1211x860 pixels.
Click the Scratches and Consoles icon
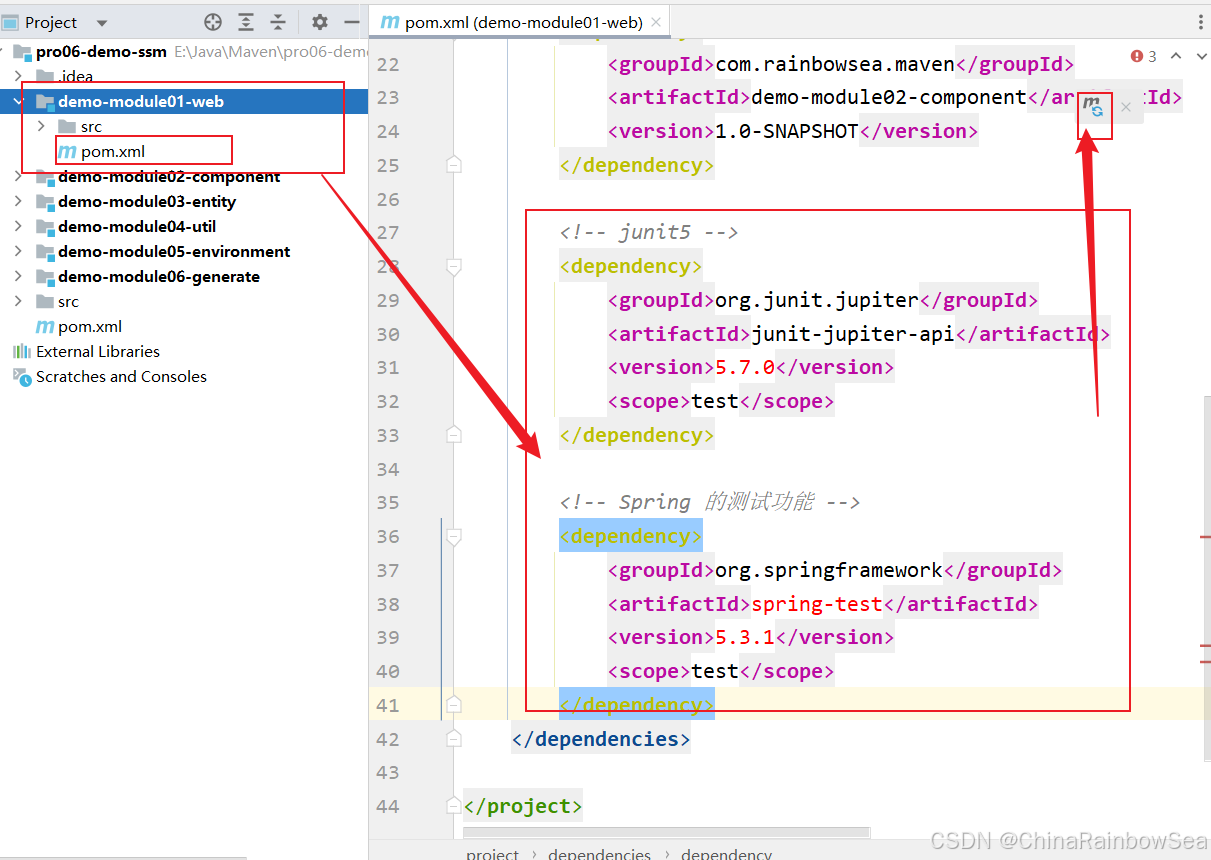tap(21, 376)
